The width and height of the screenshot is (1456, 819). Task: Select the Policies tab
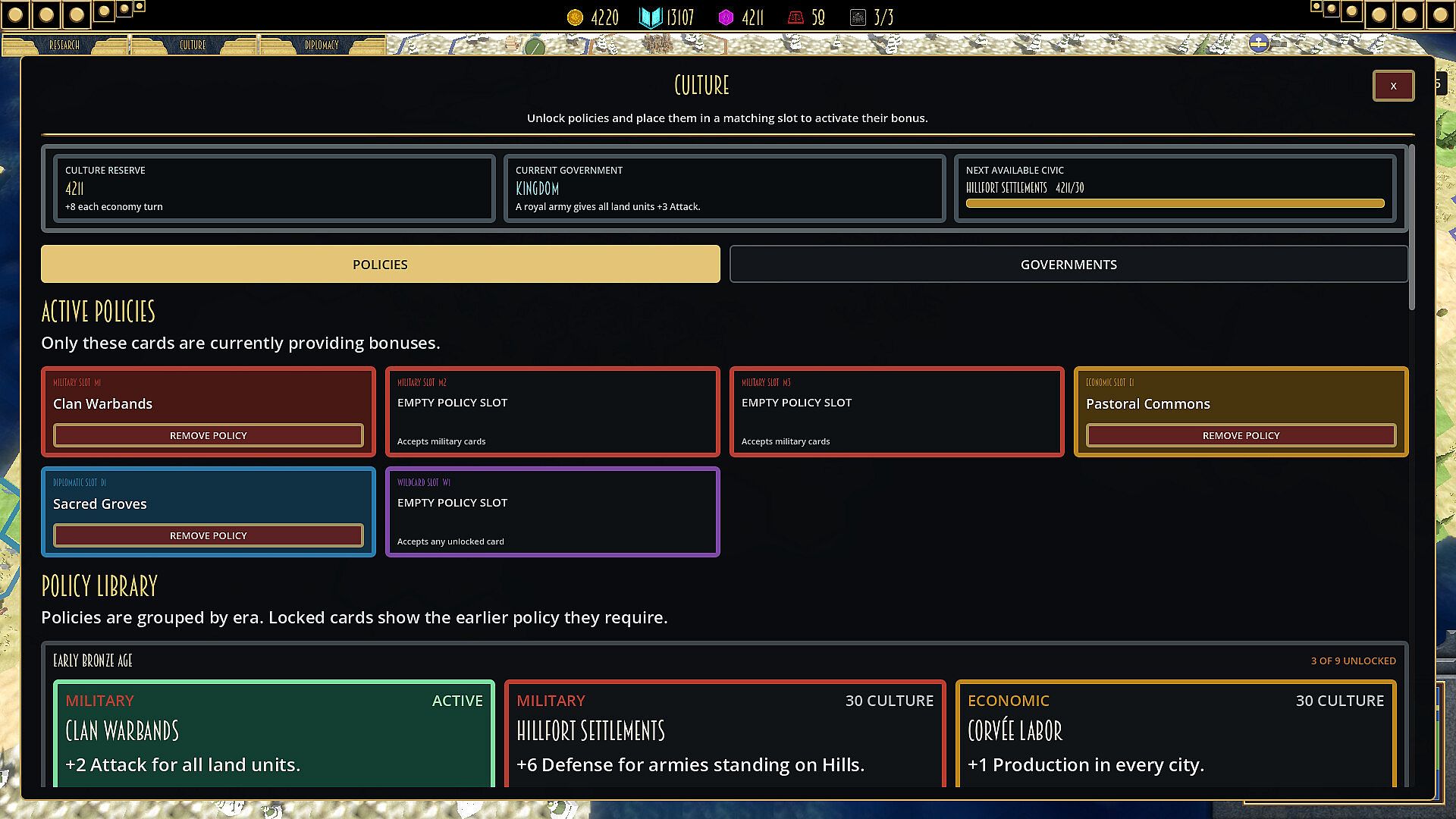pyautogui.click(x=380, y=264)
